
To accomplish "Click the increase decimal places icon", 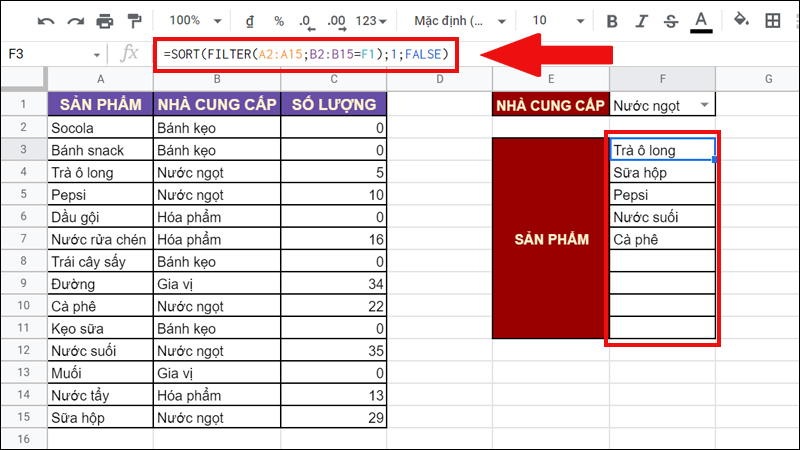I will 337,20.
